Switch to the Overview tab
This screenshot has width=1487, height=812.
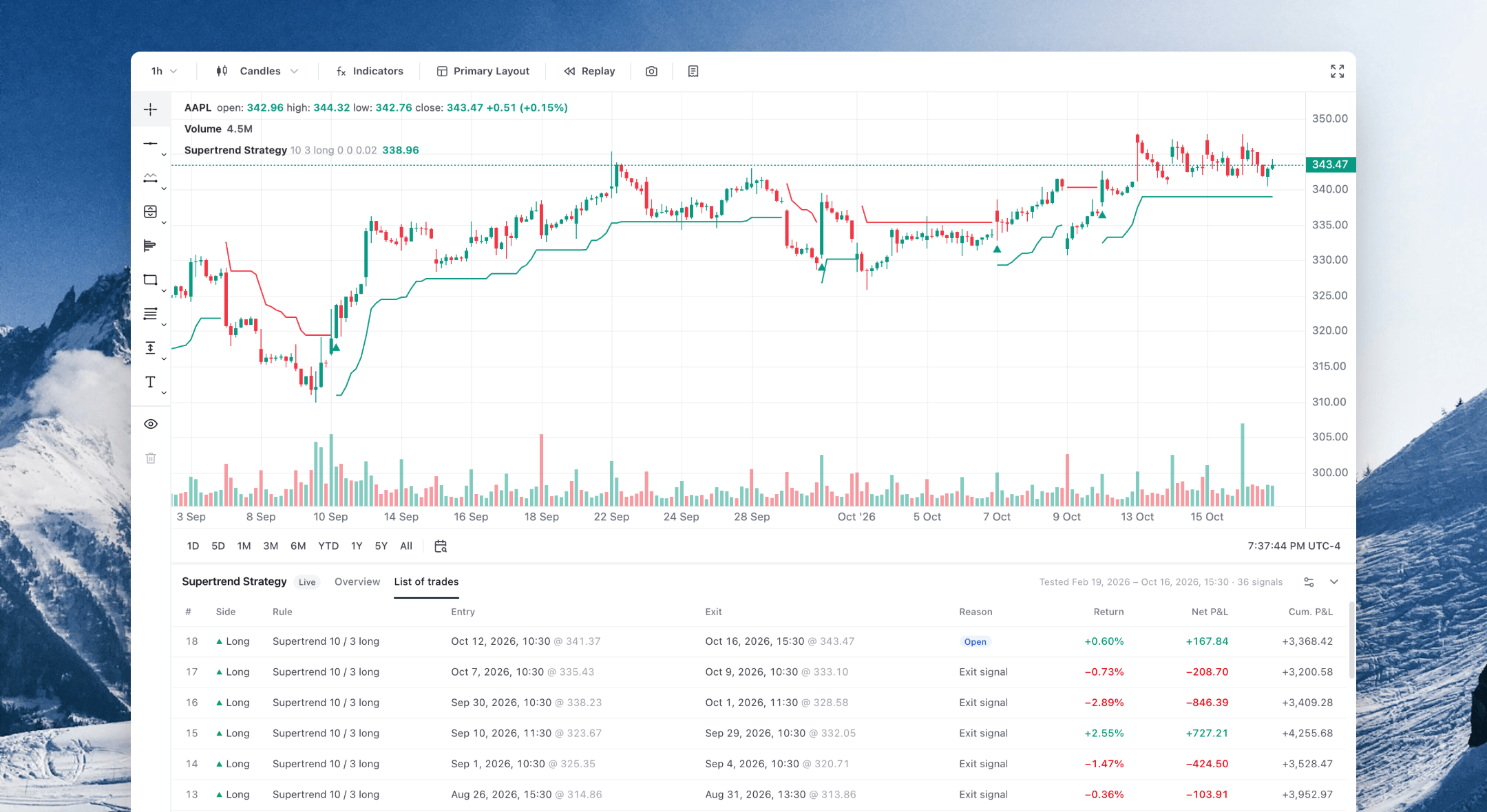coord(357,581)
